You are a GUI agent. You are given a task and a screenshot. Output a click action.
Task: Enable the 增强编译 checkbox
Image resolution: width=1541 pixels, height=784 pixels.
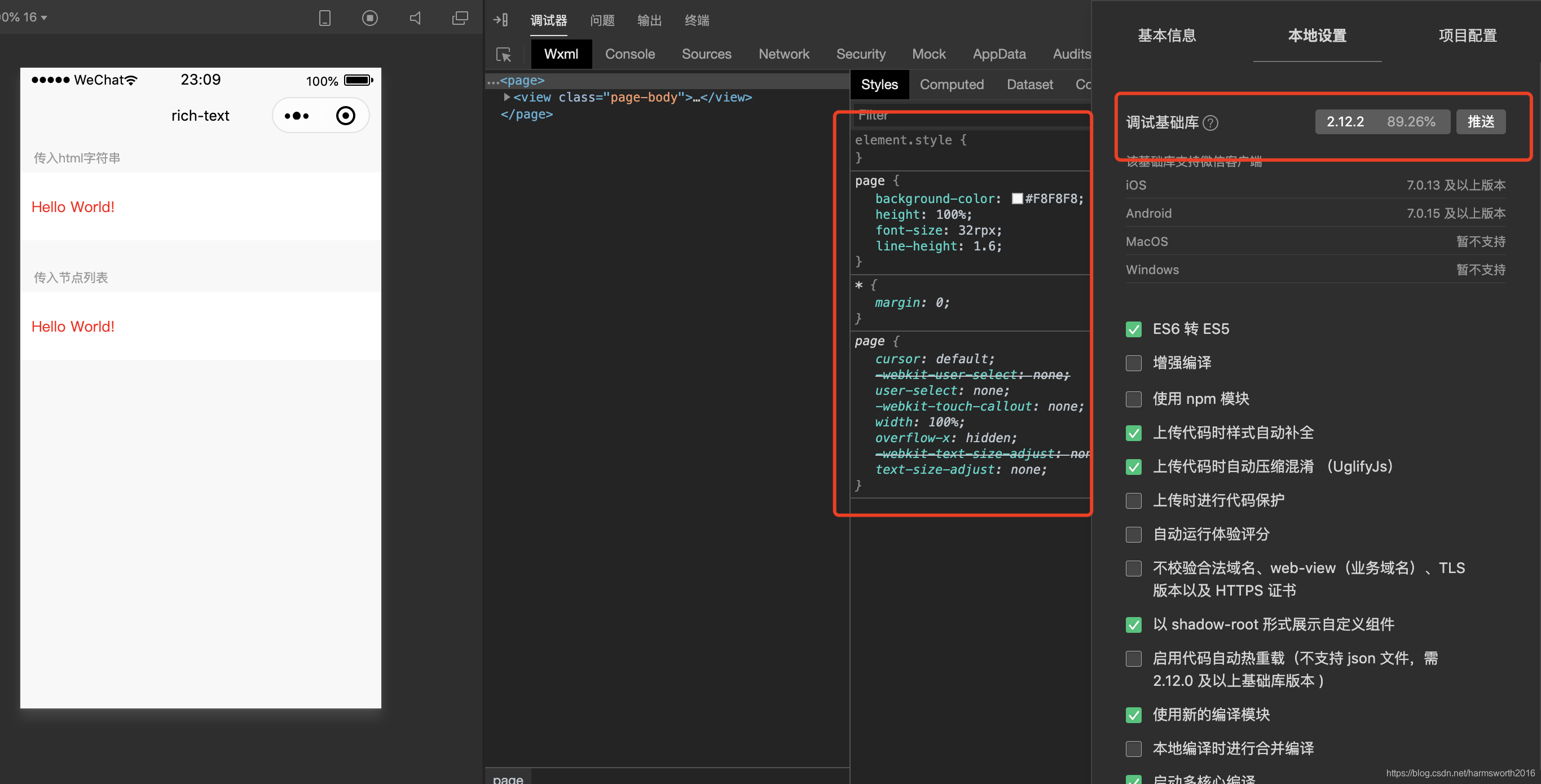tap(1133, 363)
